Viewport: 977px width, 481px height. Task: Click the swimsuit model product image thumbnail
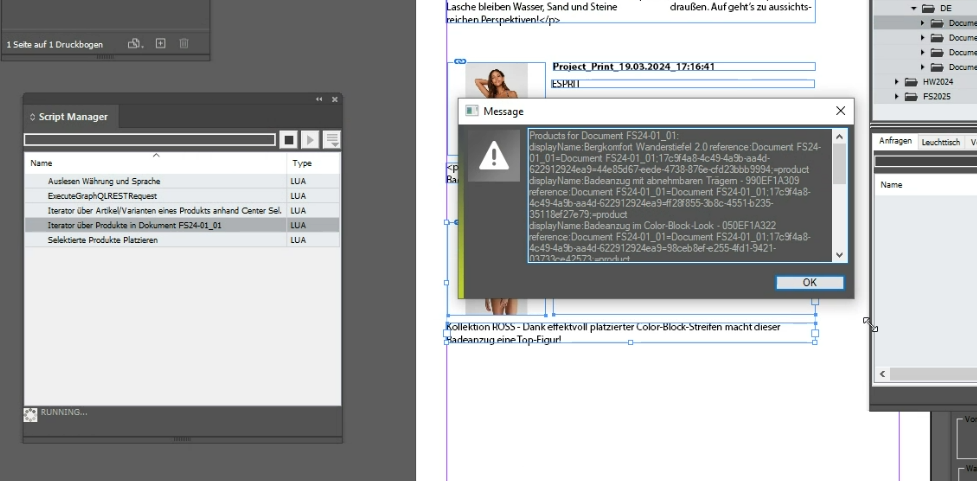click(497, 81)
